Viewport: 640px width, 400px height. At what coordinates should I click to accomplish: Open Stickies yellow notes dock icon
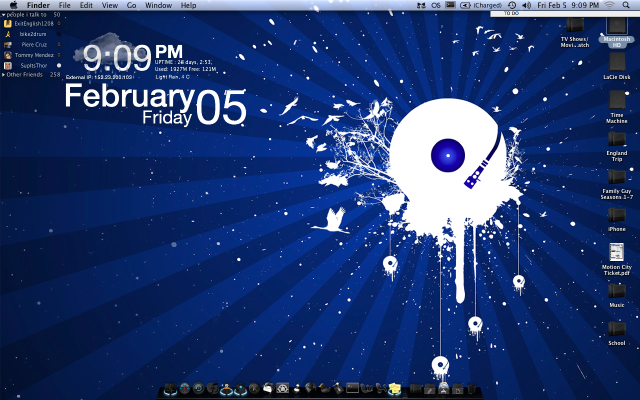[394, 389]
